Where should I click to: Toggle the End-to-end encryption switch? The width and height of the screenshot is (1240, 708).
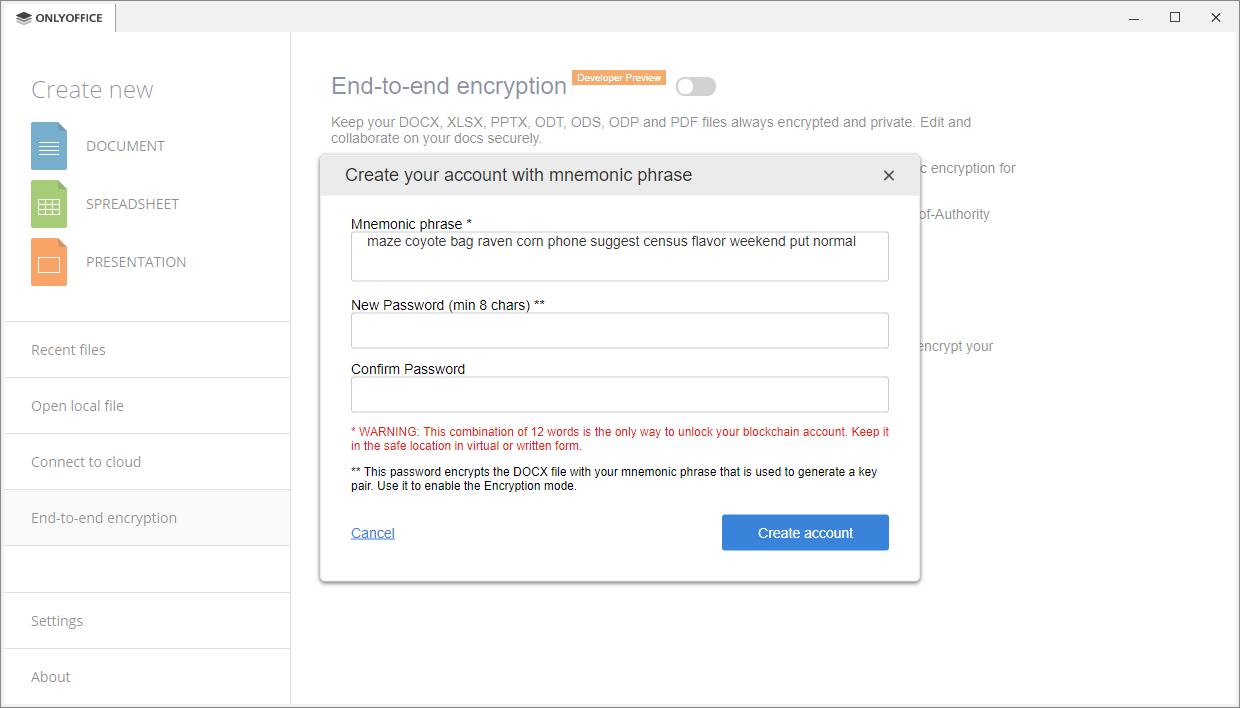(x=696, y=87)
